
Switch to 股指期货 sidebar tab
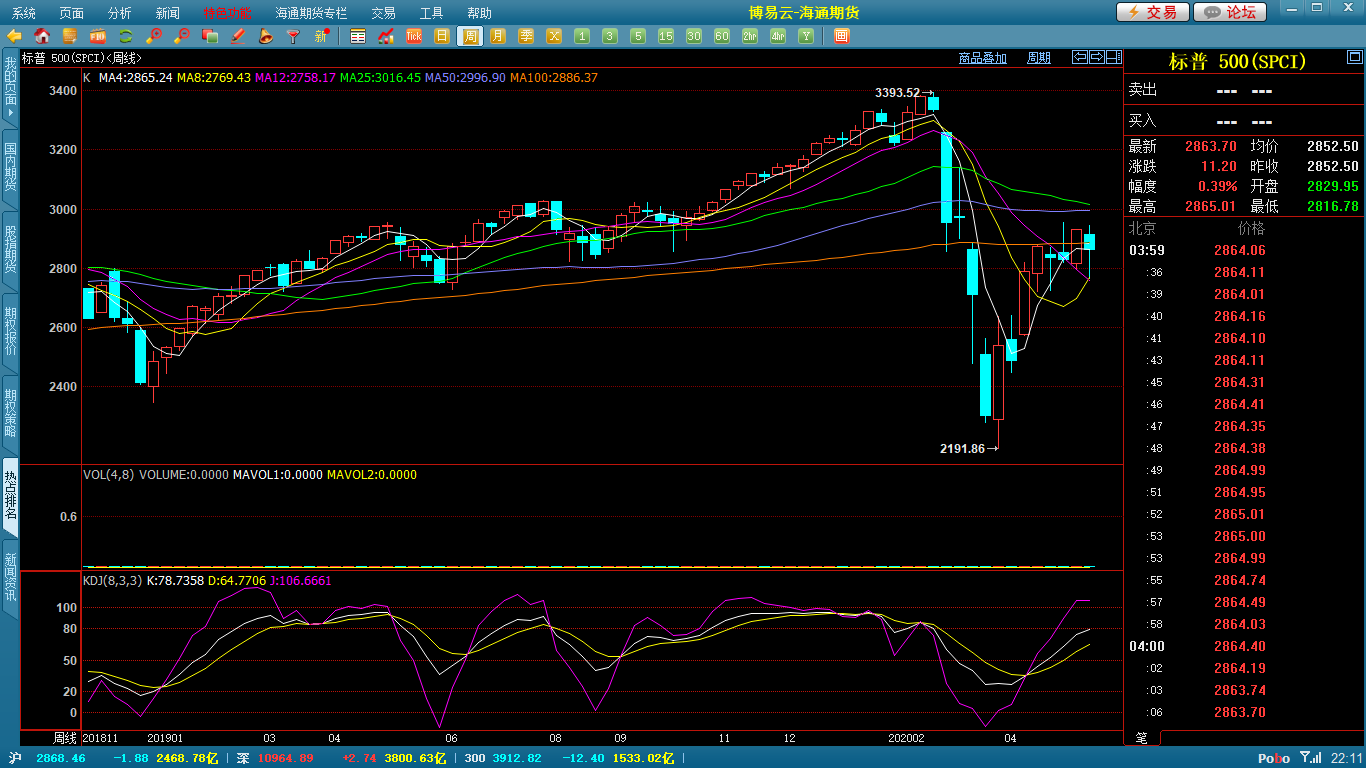(x=10, y=249)
